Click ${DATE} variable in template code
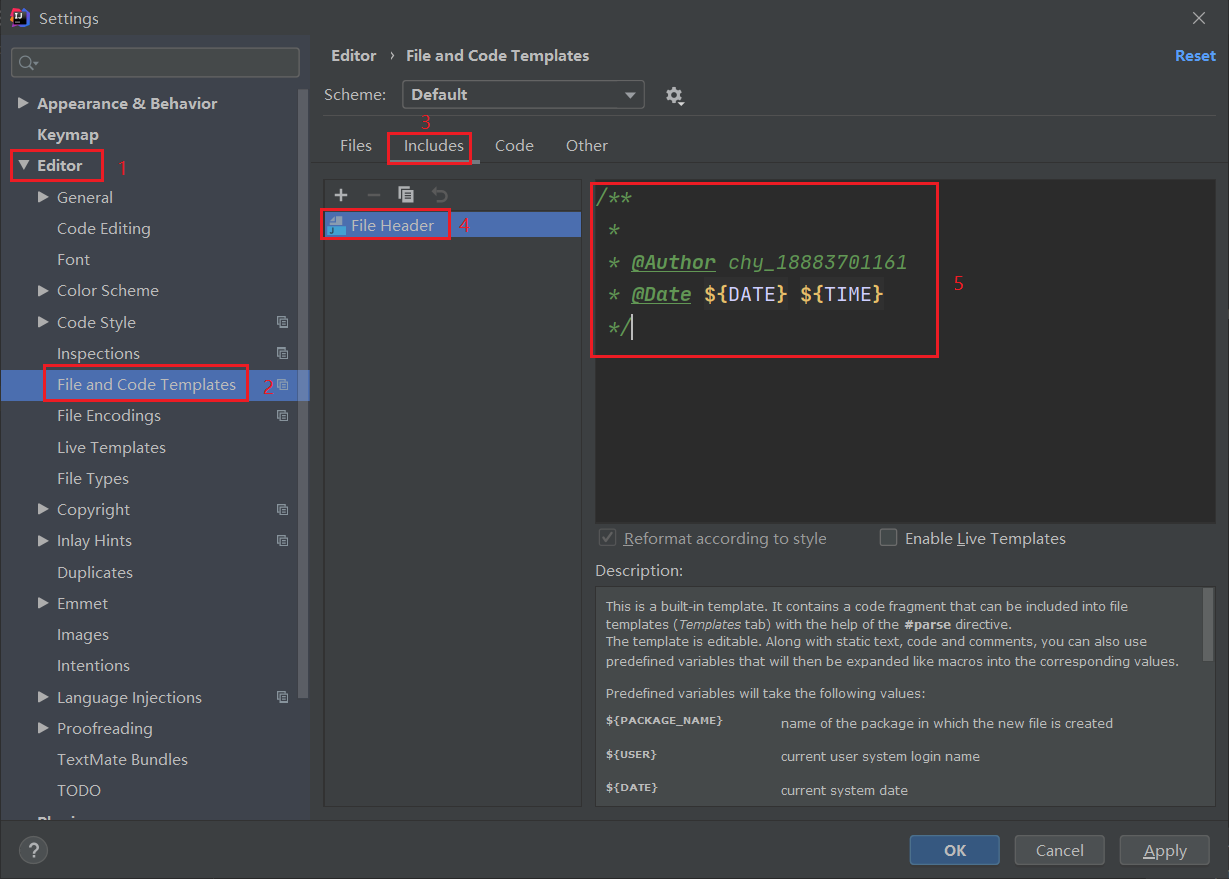The width and height of the screenshot is (1229, 879). 746,294
